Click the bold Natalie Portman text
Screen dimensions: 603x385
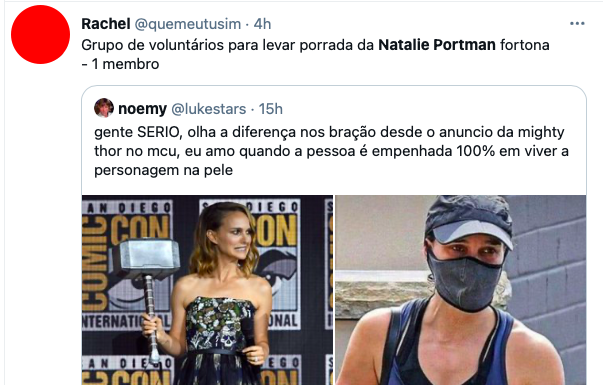pos(437,45)
